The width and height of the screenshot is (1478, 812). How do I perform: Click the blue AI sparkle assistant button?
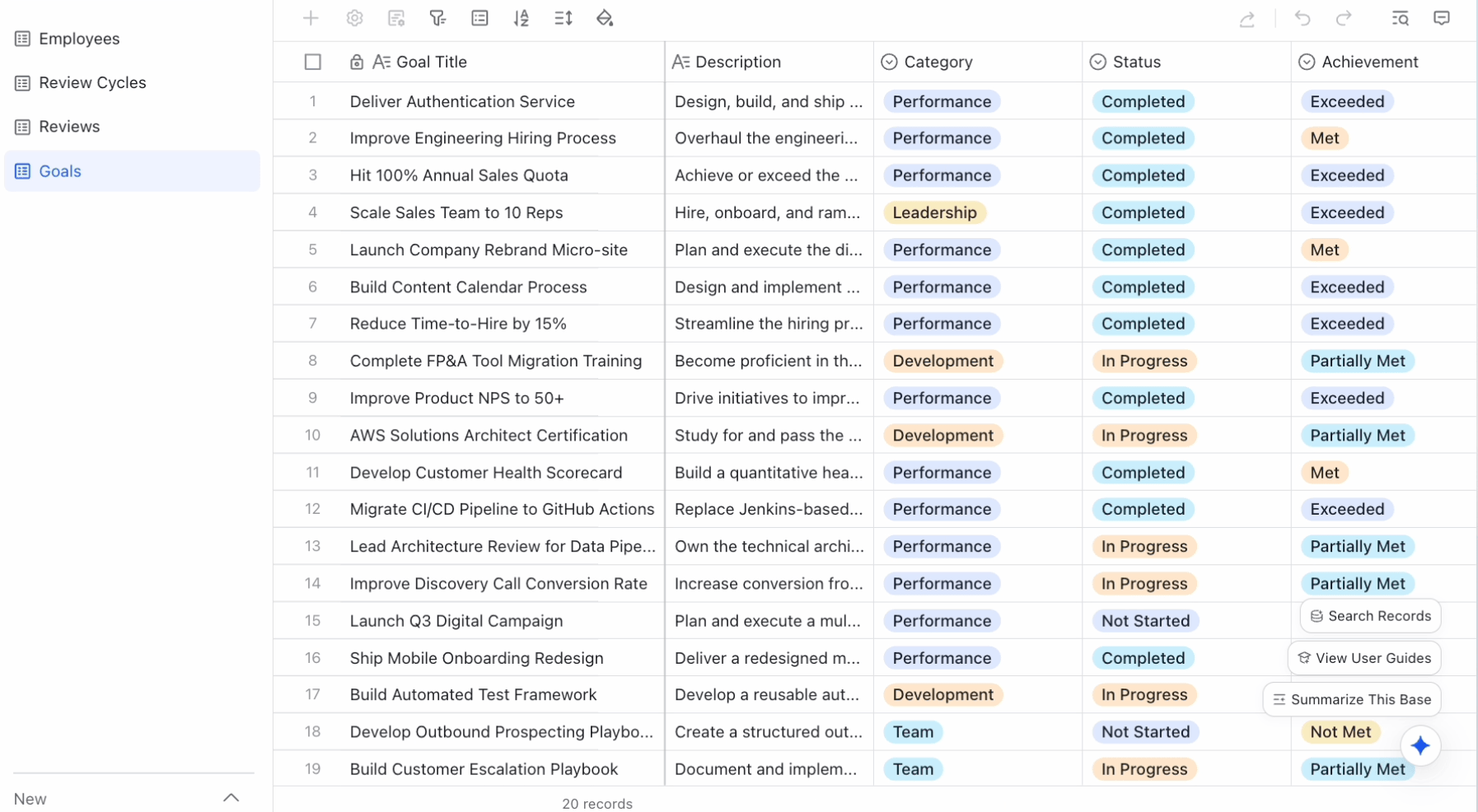click(x=1420, y=746)
